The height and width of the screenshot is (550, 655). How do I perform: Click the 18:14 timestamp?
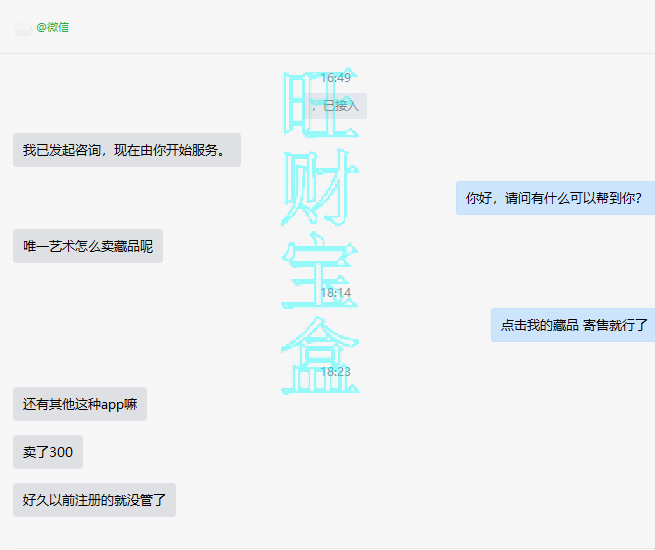(335, 293)
